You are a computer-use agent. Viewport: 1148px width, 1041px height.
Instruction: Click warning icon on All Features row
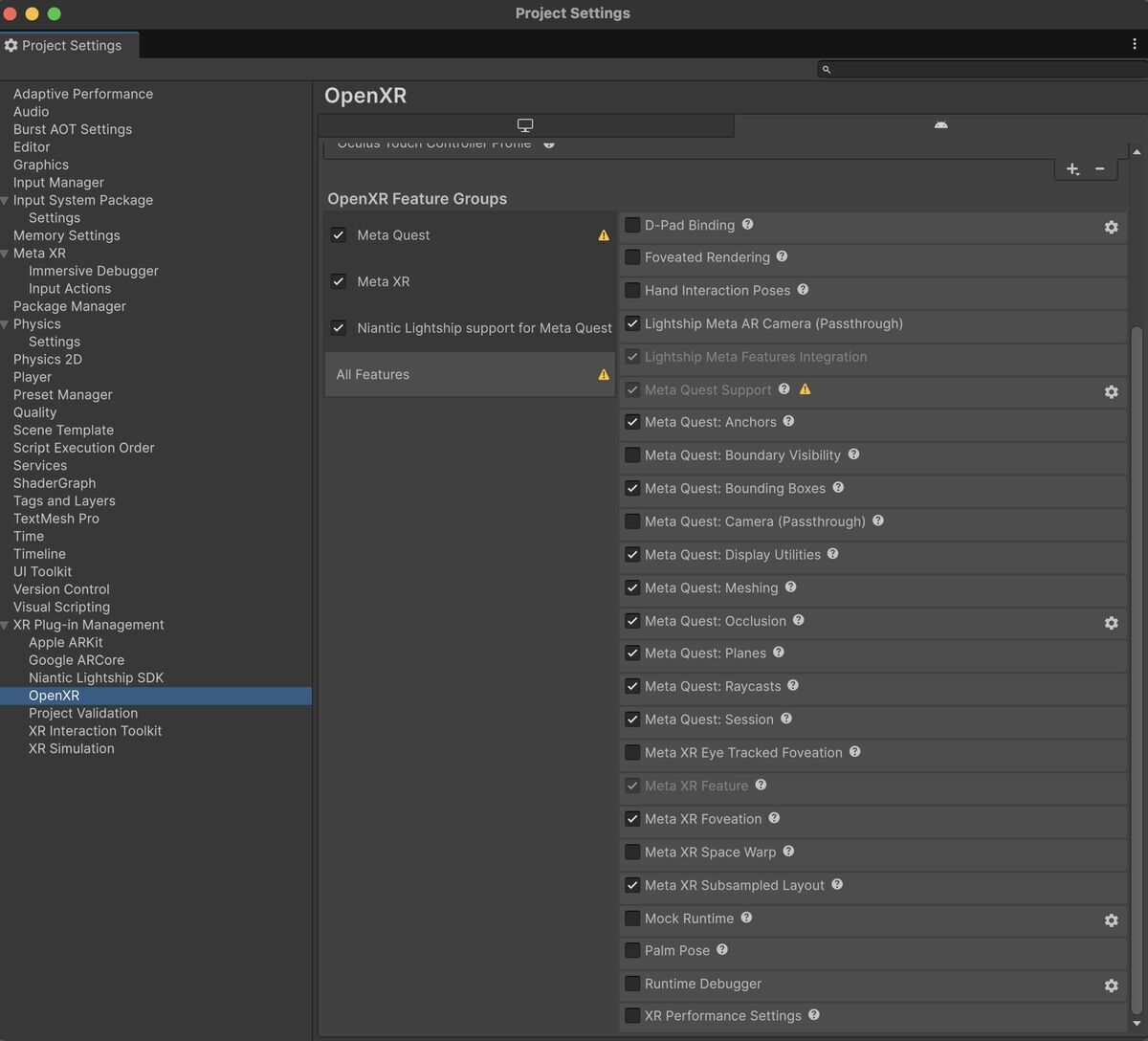click(604, 375)
